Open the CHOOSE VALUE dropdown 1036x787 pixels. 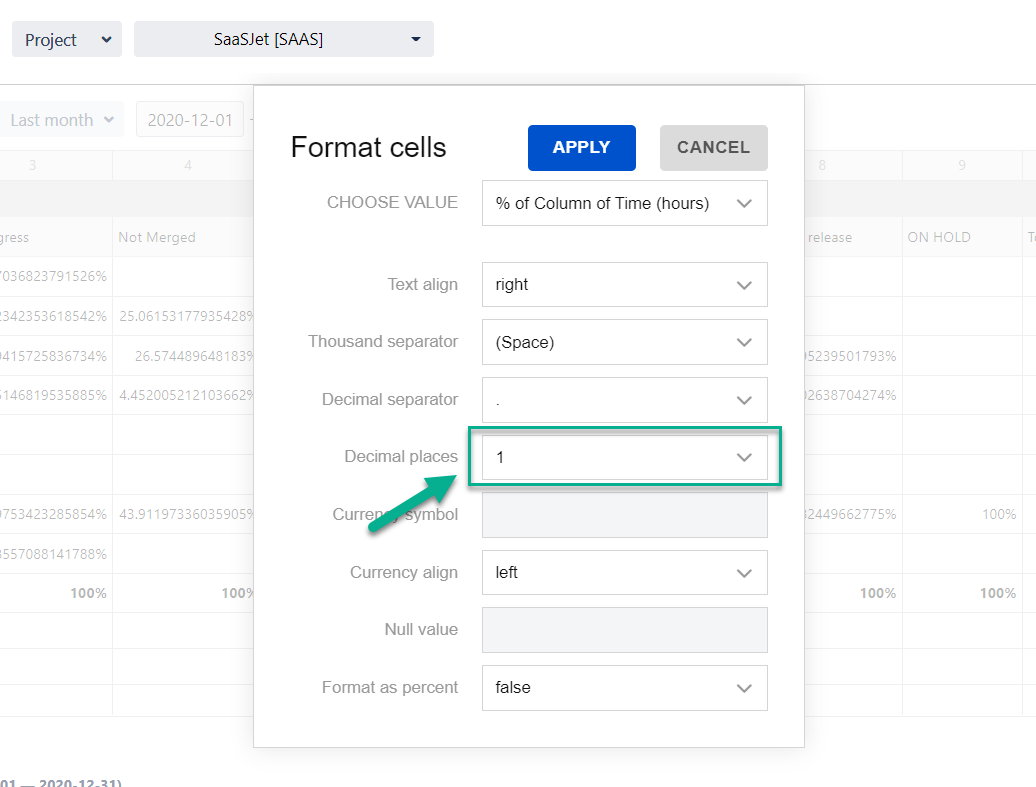pyautogui.click(x=624, y=203)
